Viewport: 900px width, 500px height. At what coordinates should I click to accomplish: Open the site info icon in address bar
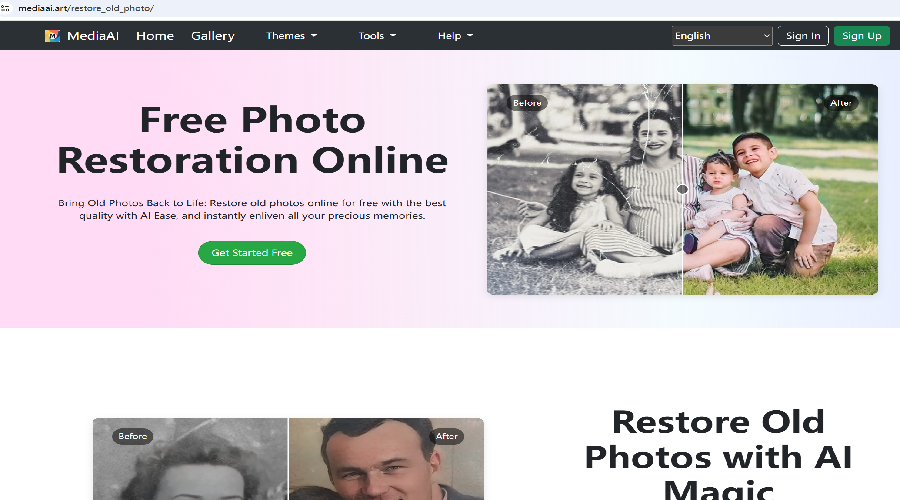(x=5, y=8)
